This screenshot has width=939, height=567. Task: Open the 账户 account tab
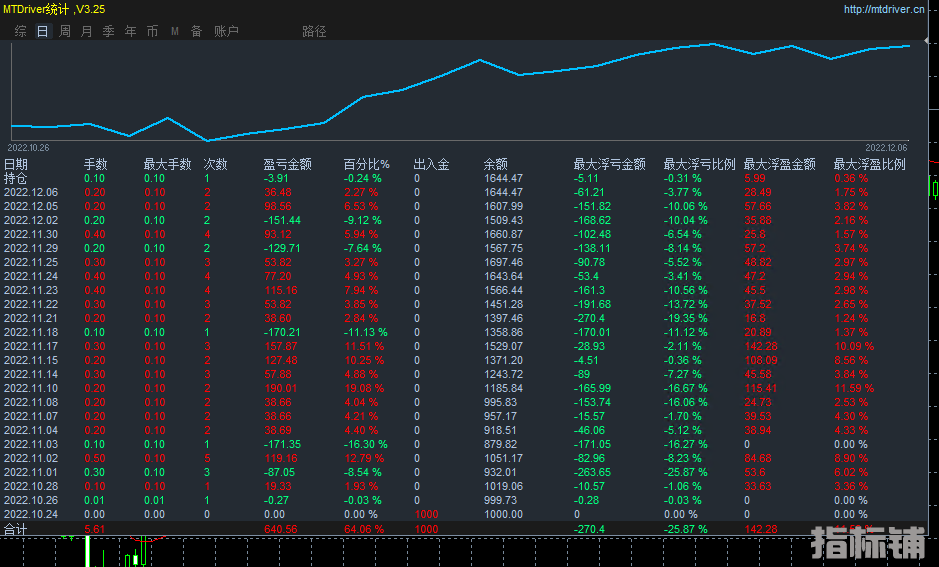pyautogui.click(x=226, y=31)
